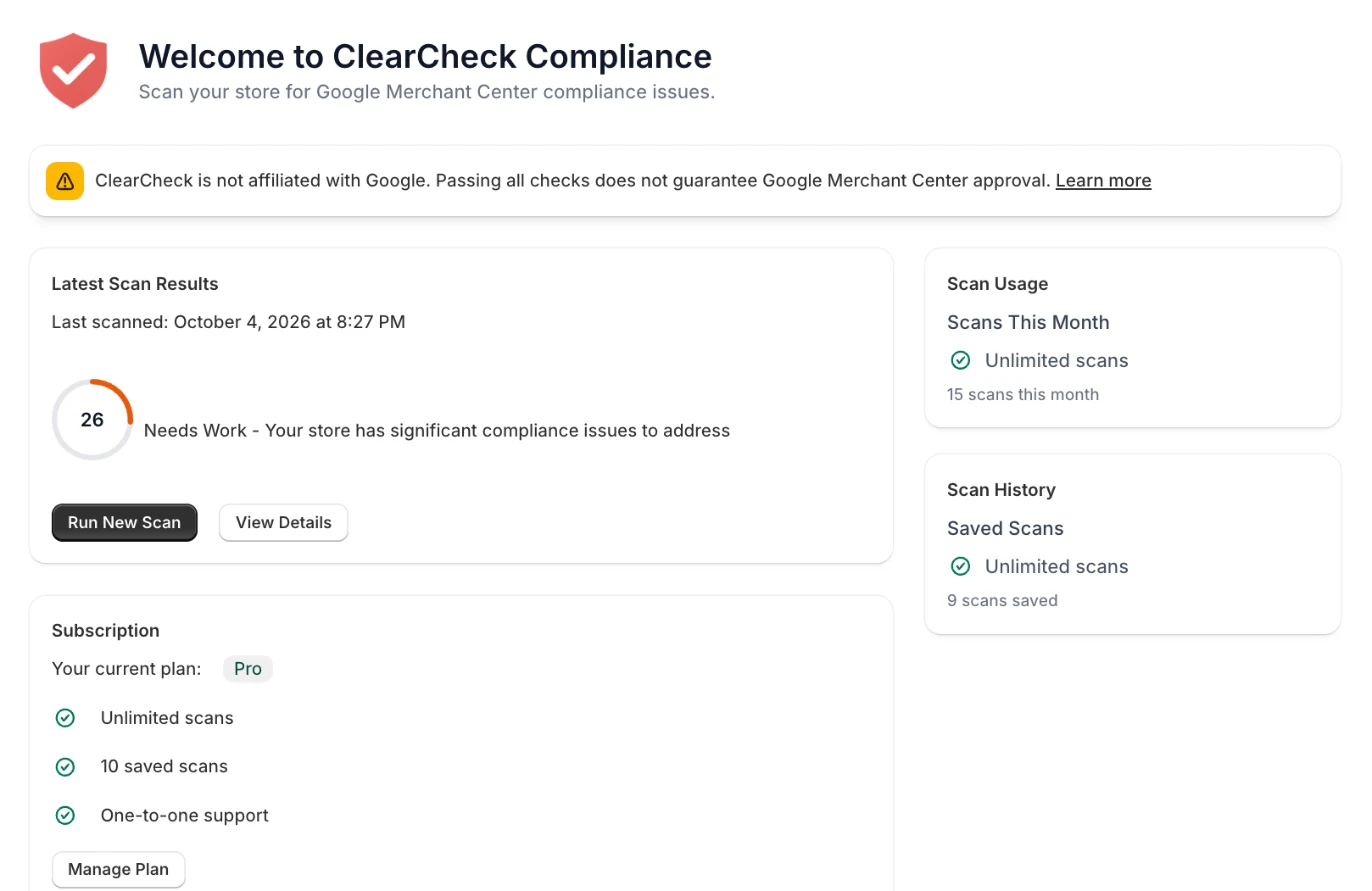Click the Your current plan label
This screenshot has width=1372, height=891.
(x=127, y=669)
